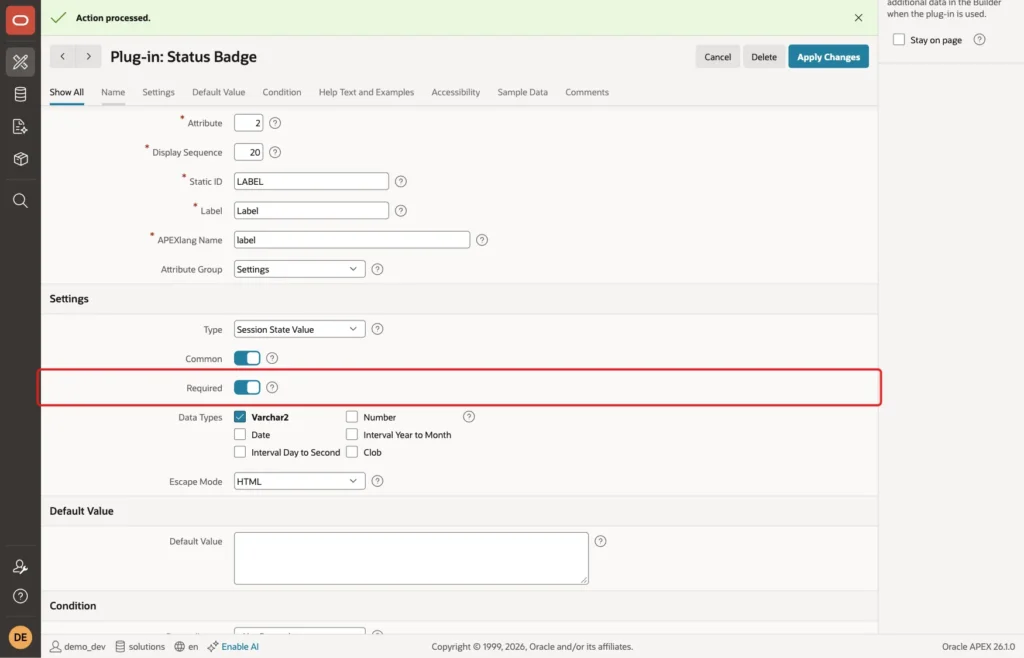This screenshot has width=1024, height=658.
Task: Open Team Development sidebar icon
Action: 20,127
